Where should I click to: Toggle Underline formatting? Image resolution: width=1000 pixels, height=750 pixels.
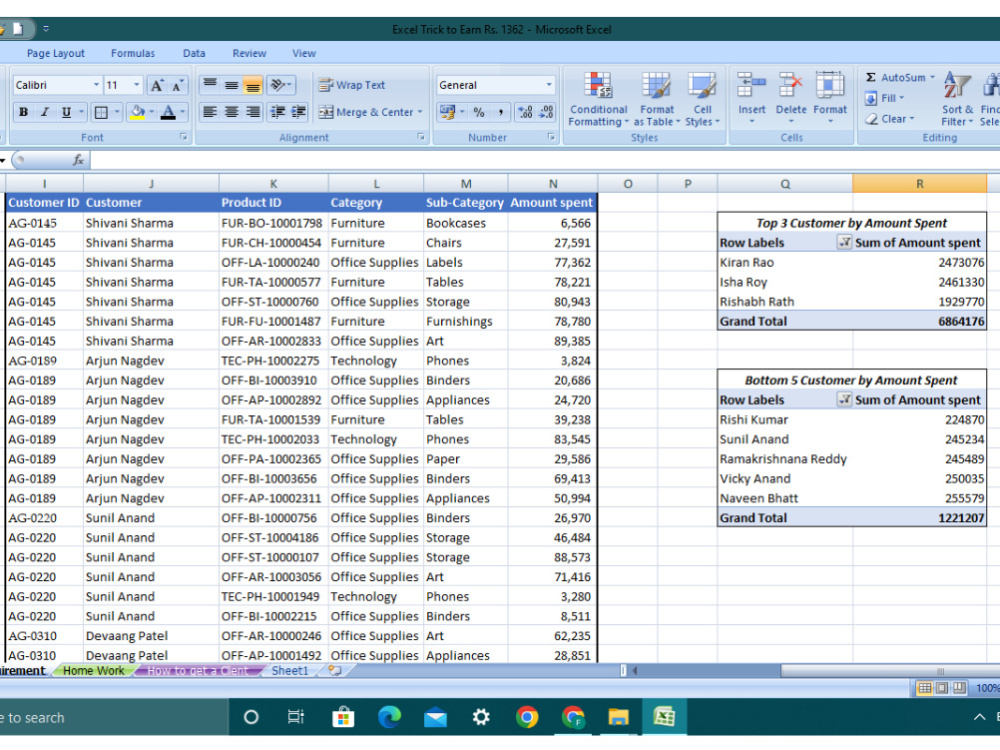(66, 112)
